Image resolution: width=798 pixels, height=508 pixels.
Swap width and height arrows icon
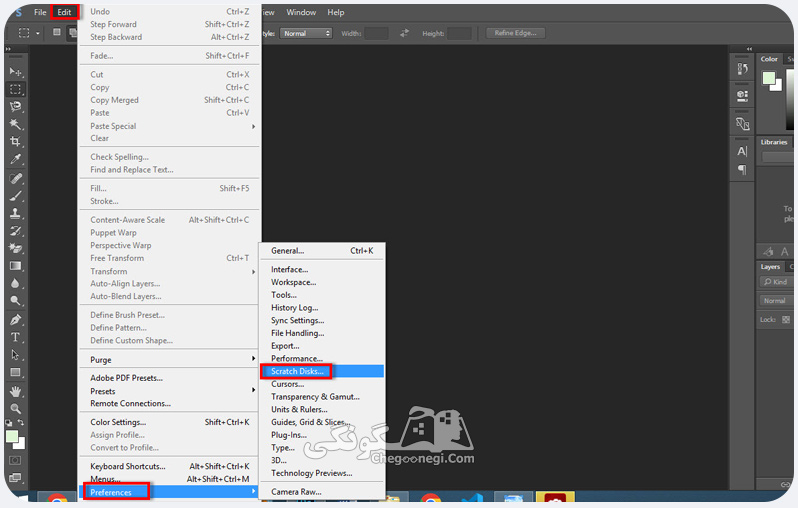click(405, 33)
